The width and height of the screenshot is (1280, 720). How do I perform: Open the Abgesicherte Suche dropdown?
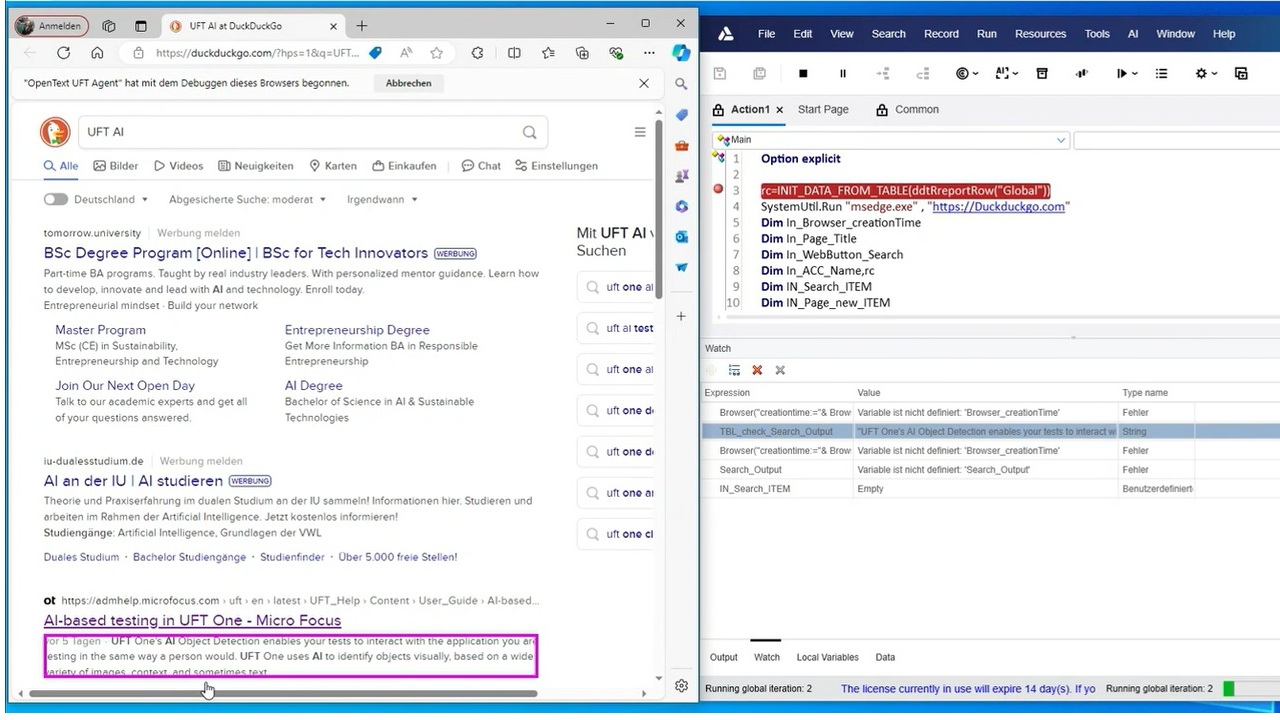pos(247,199)
